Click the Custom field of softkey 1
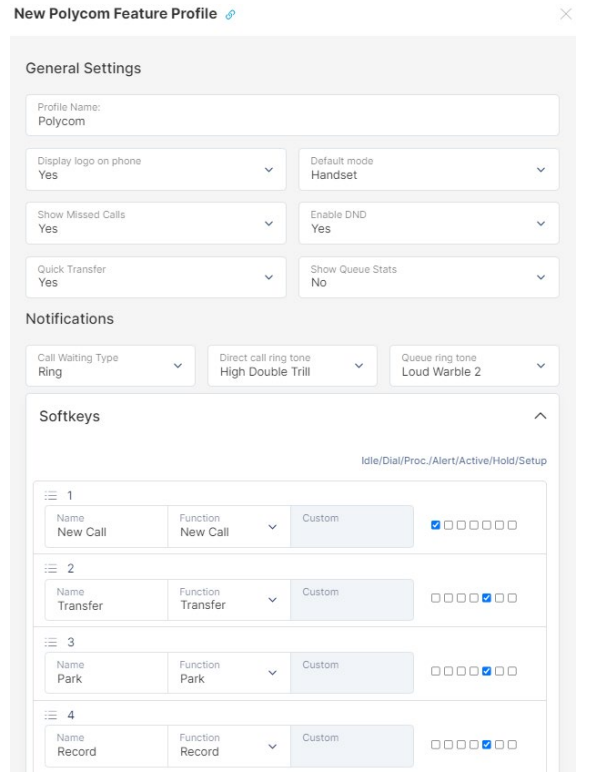The height and width of the screenshot is (780, 590). coord(352,526)
